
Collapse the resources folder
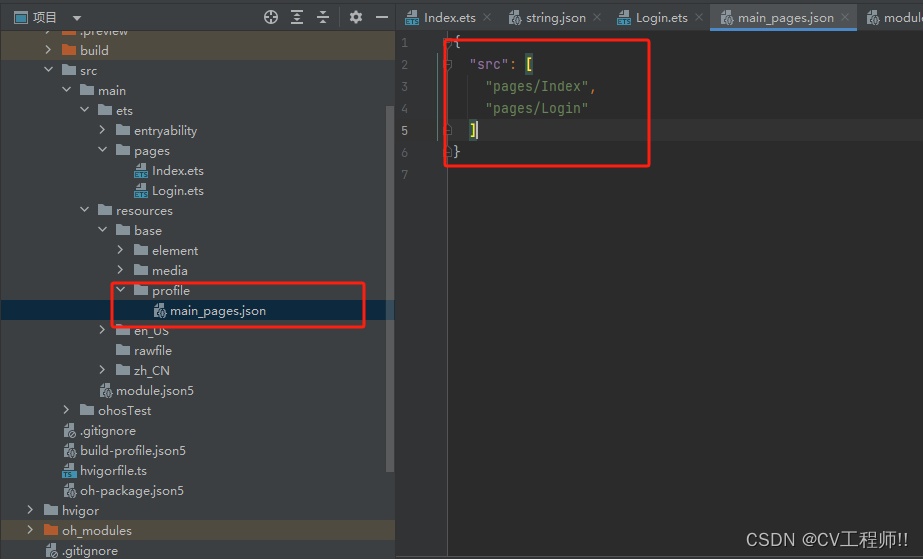[85, 210]
